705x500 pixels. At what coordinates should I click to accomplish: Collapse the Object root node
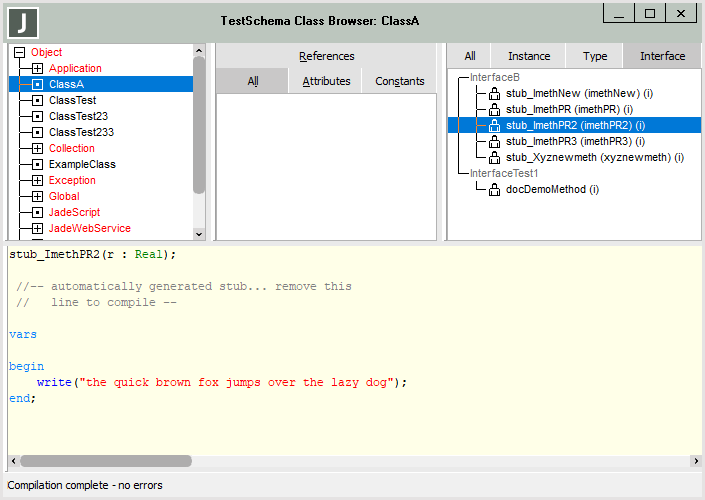[19, 53]
